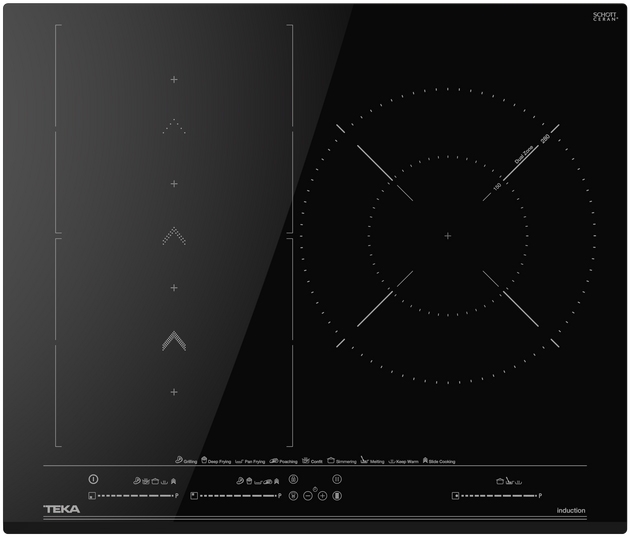Click the SCHOTT CERAN logo
Viewport: 630px width, 537px height.
coord(605,16)
